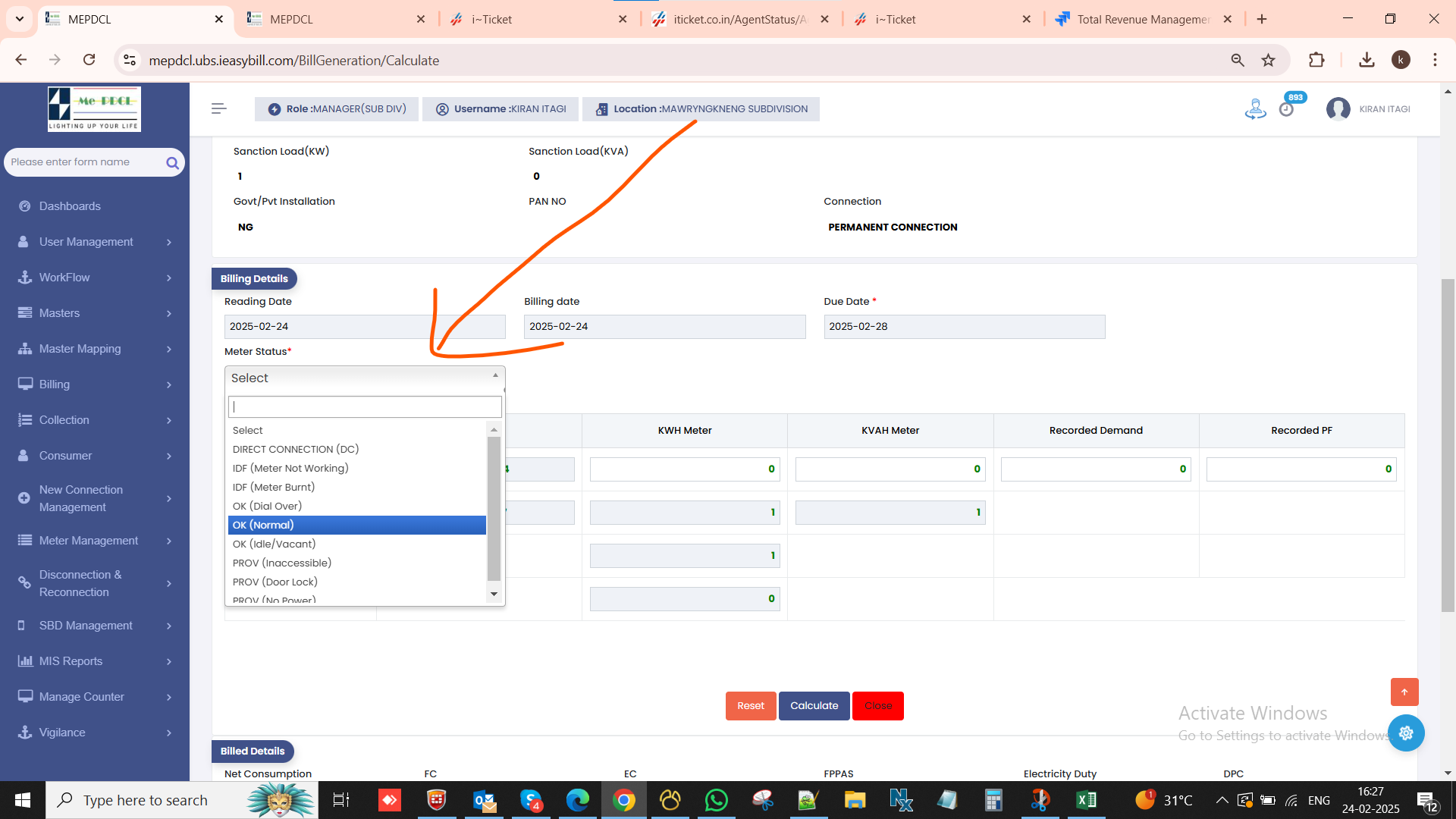The image size is (1456, 819).
Task: Open WhatsApp from the taskbar
Action: pos(716,800)
